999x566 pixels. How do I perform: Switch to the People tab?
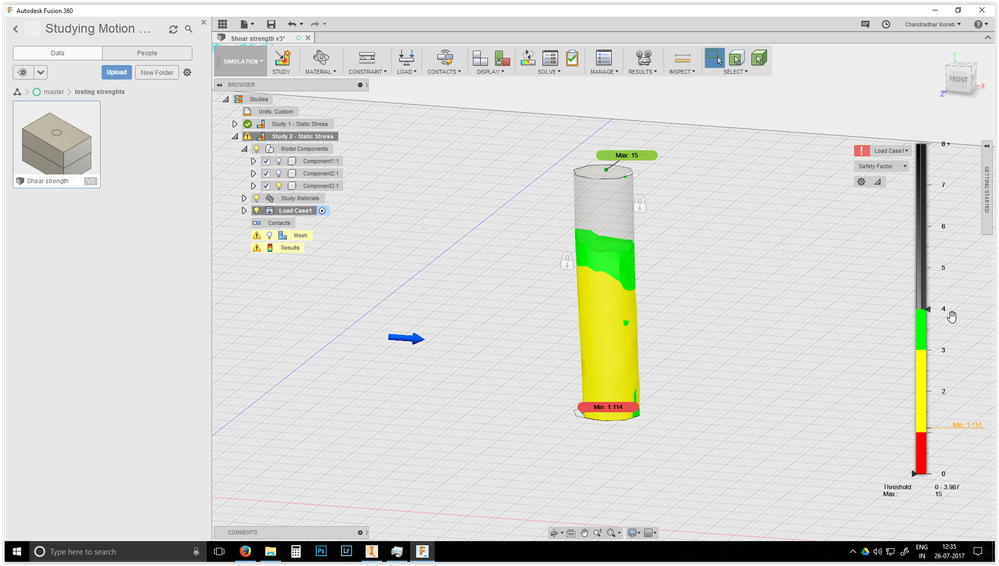[x=147, y=54]
